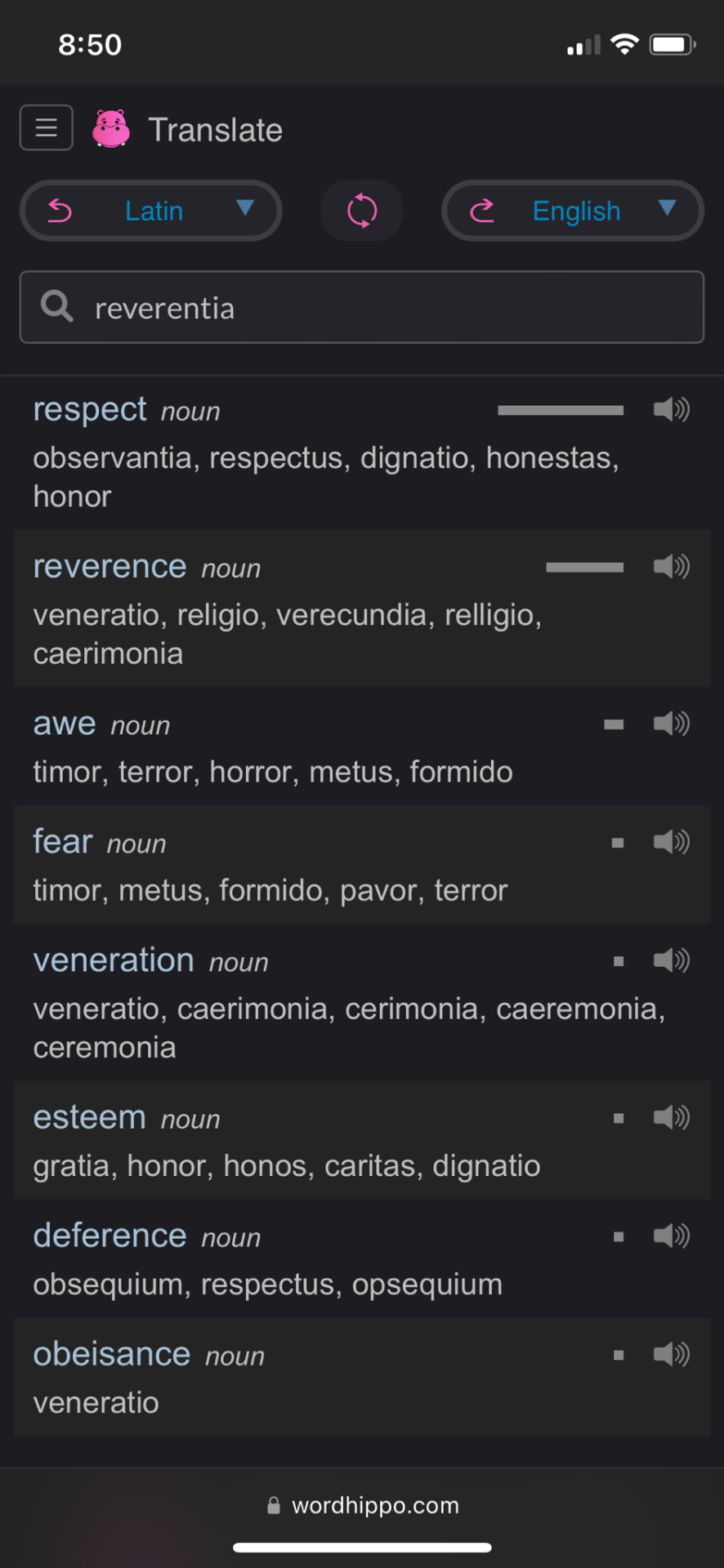Tap the wordhippo.com address bar
The image size is (724, 1568).
[363, 1505]
